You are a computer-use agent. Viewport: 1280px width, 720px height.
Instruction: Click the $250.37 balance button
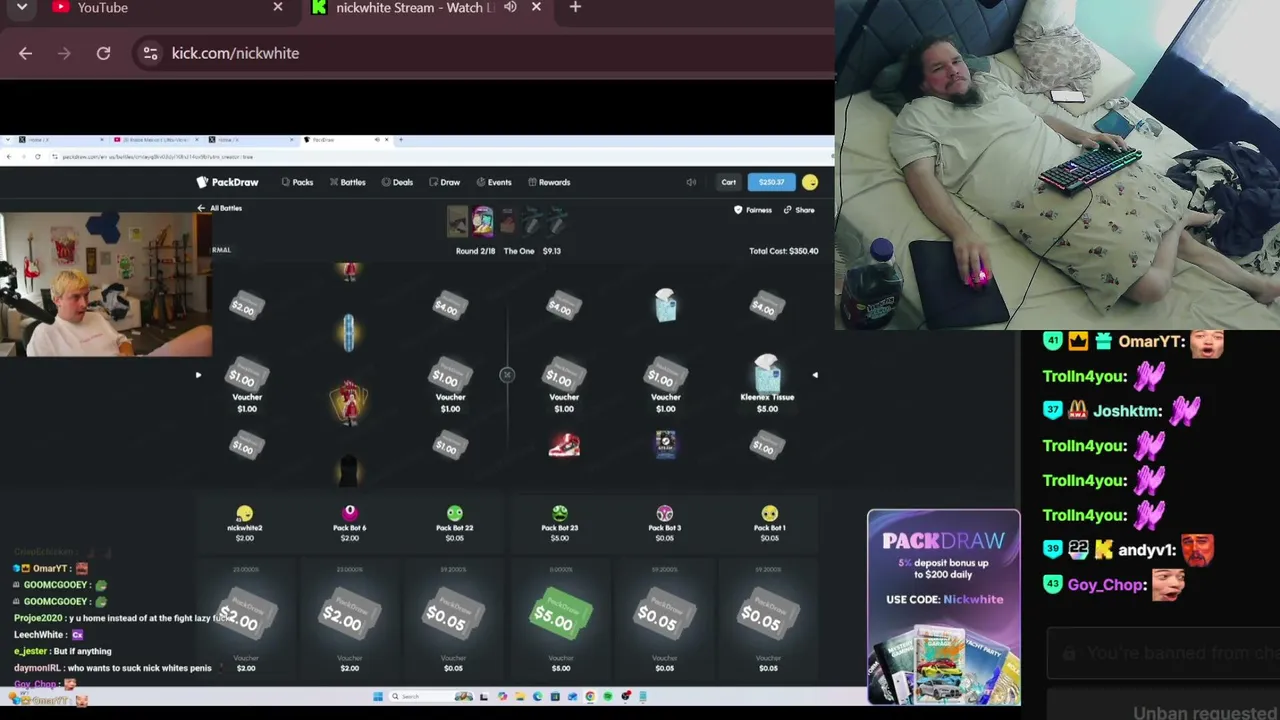pyautogui.click(x=771, y=182)
